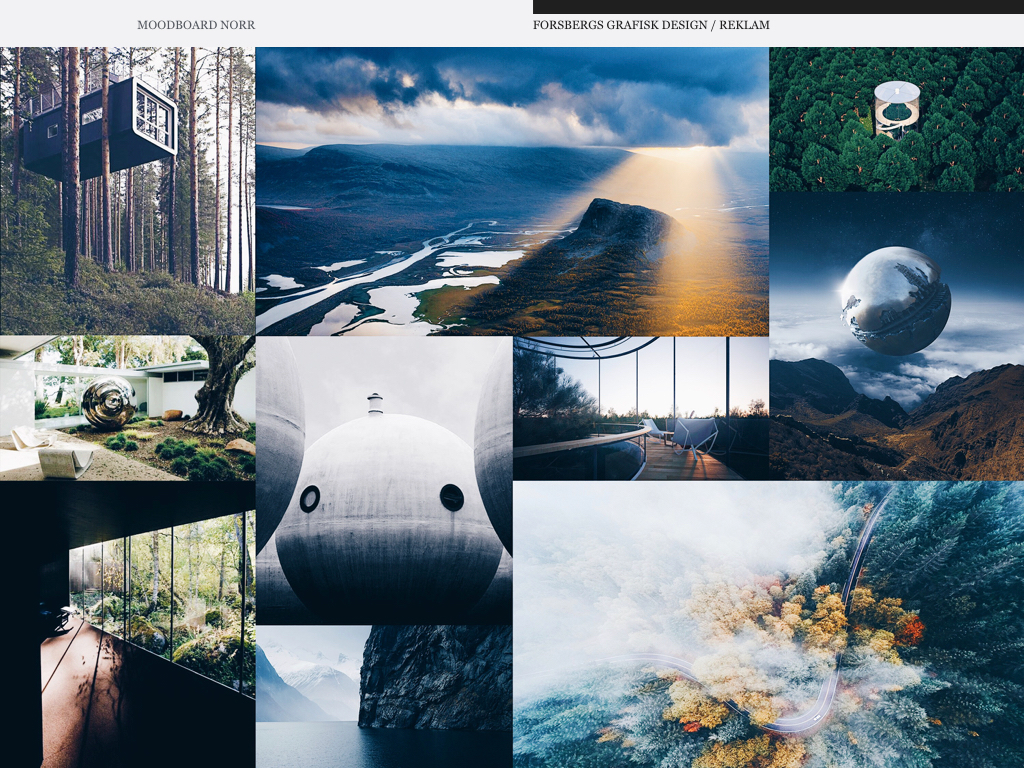Open the floating metallic sphere over mountains image

point(897,336)
